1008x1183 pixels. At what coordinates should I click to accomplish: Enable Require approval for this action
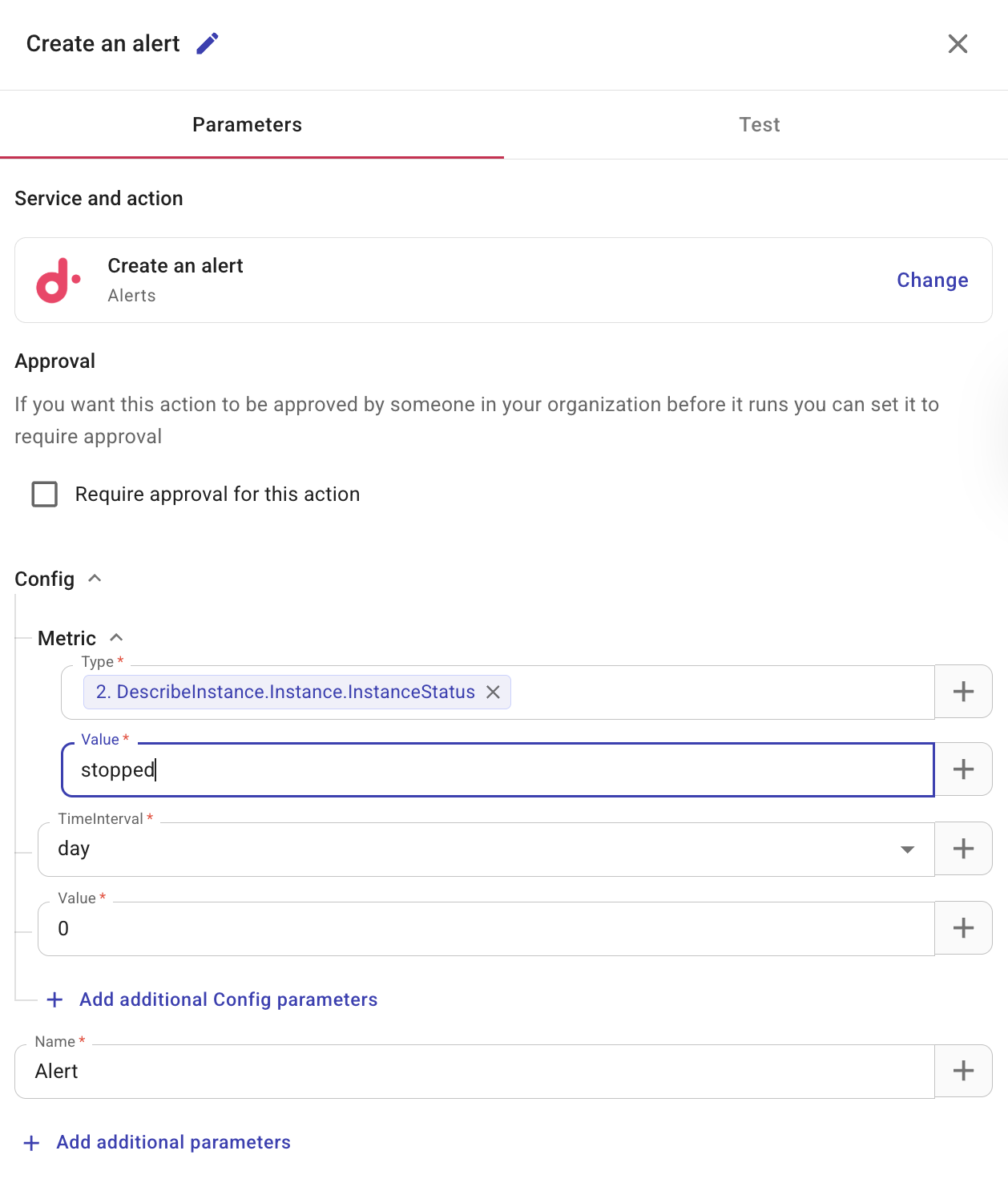coord(45,495)
